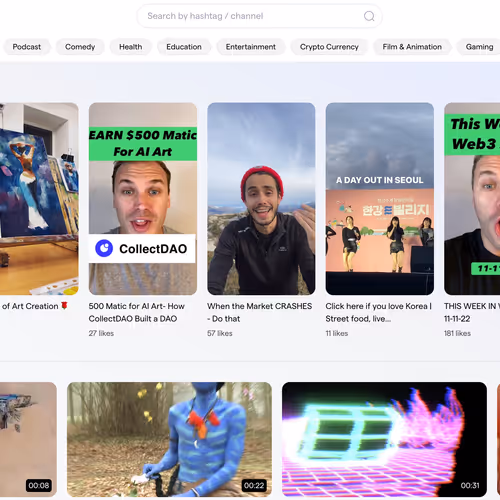Screen dimensions: 500x500
Task: Select the Gaming category chip
Action: pos(479,47)
